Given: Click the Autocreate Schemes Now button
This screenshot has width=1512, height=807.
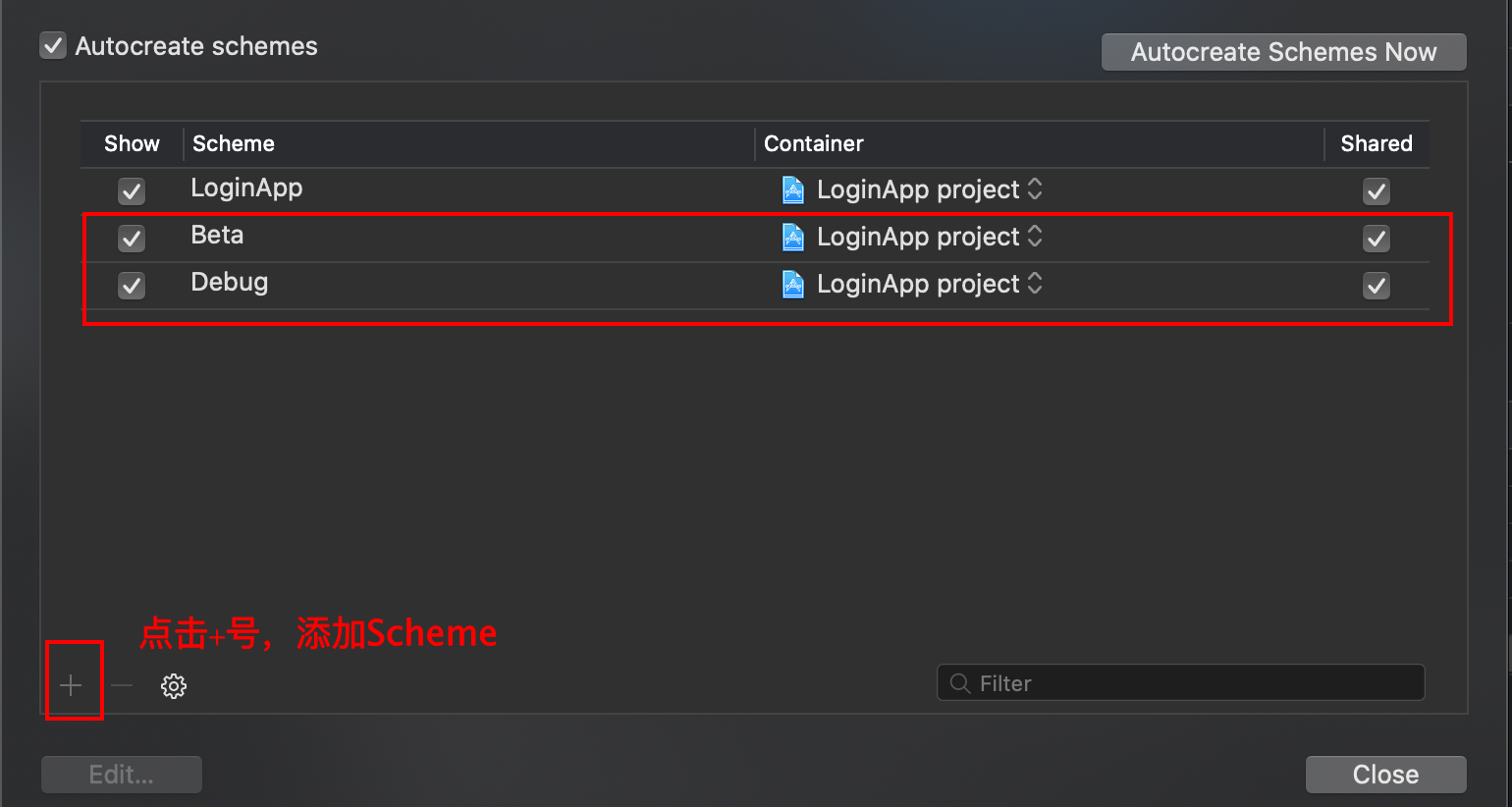Looking at the screenshot, I should click(1284, 52).
